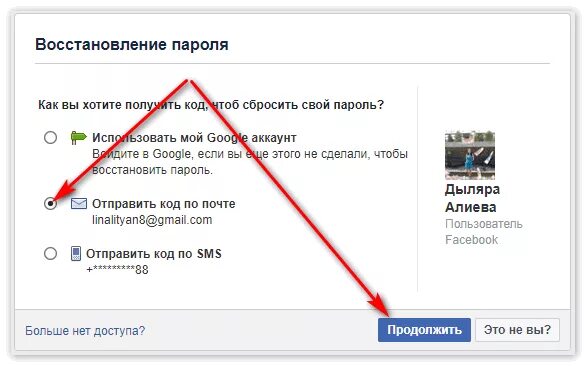Click the Google sign-in description text
Image resolution: width=586 pixels, height=366 pixels.
pos(250,162)
